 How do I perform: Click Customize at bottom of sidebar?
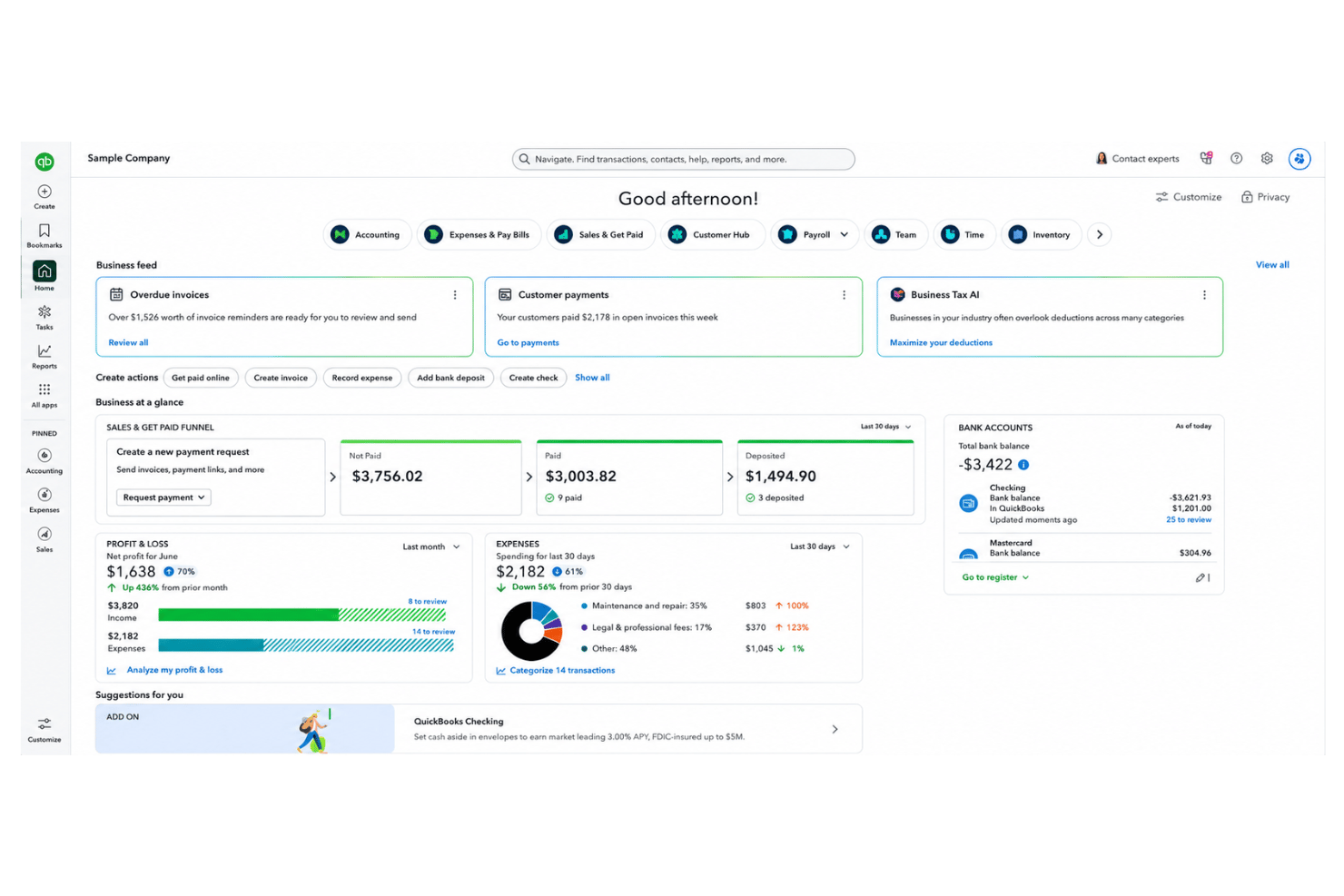click(x=44, y=730)
